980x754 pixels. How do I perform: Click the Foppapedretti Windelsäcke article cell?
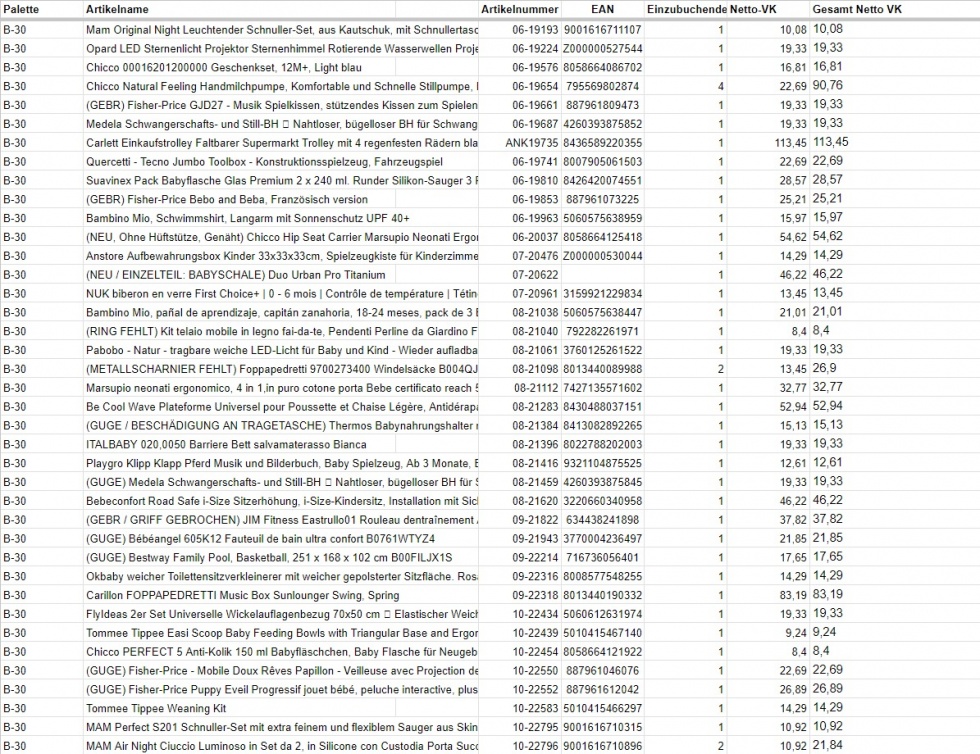click(x=282, y=369)
